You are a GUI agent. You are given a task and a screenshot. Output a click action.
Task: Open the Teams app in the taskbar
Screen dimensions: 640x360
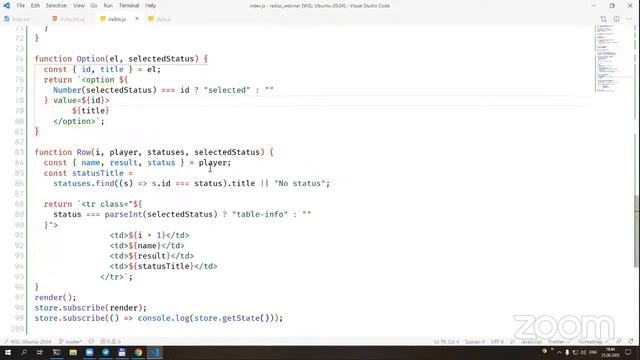pos(122,352)
